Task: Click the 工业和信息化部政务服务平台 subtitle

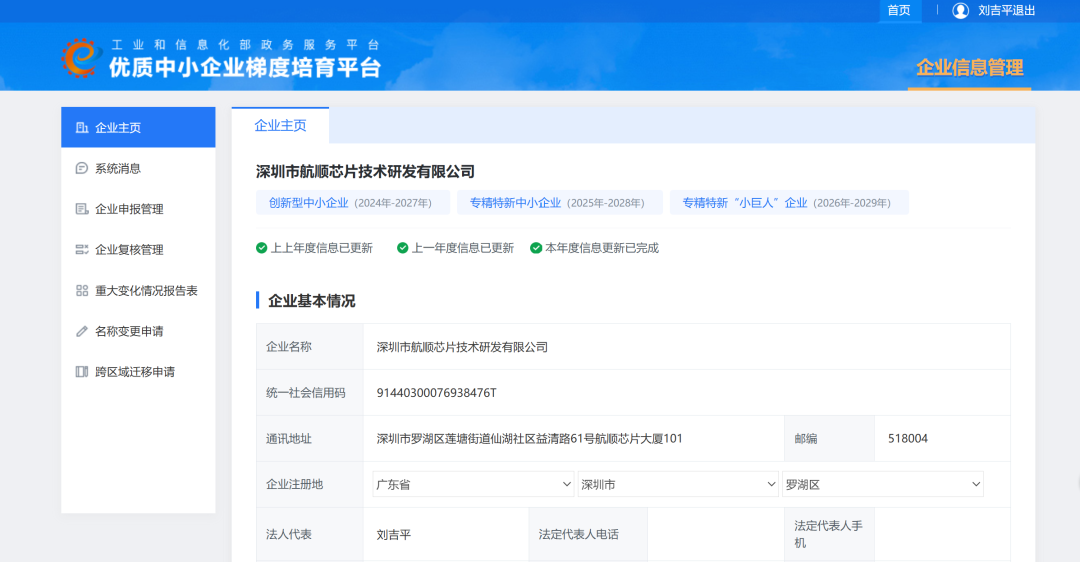Action: 245,45
